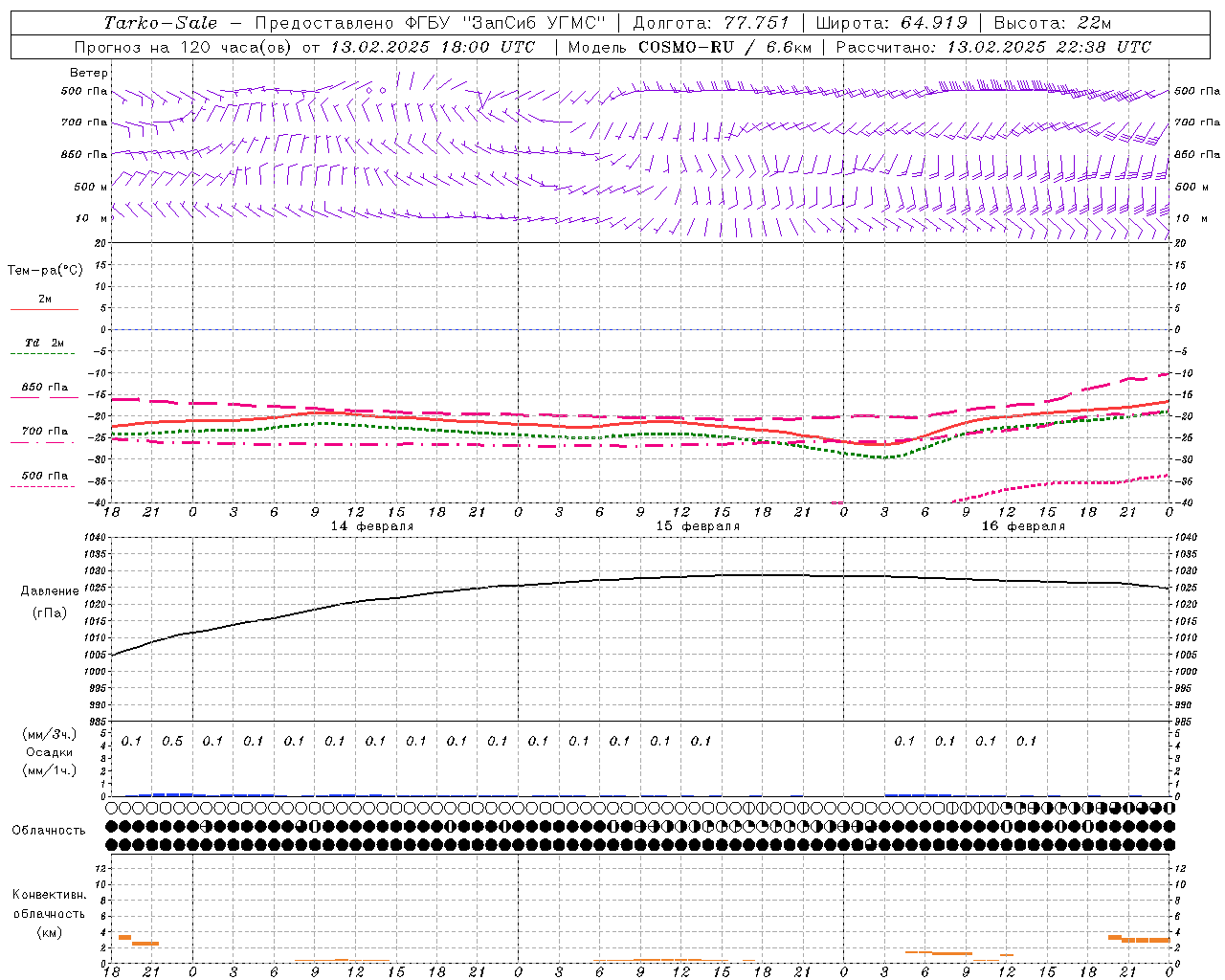Click '985' on the left pressure axis
The width and height of the screenshot is (1225, 980).
click(x=97, y=722)
